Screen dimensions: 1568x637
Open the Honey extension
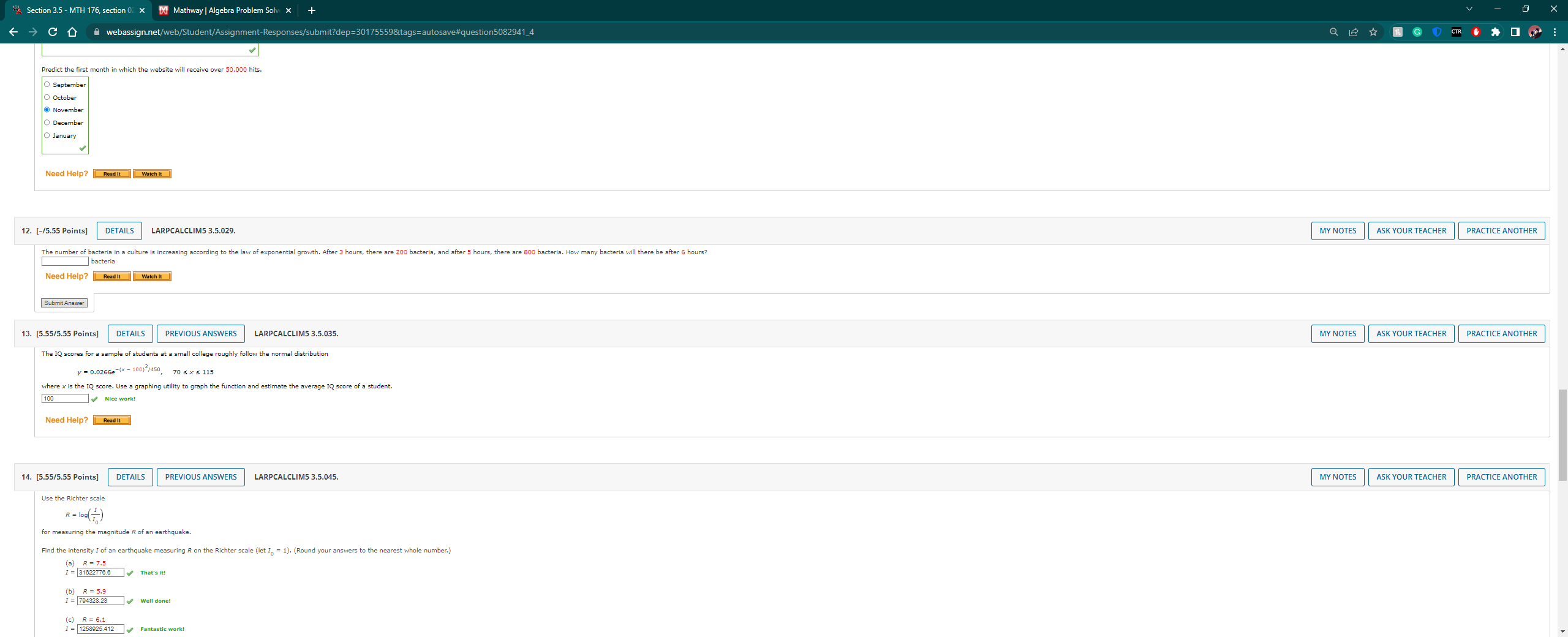pos(1398,32)
